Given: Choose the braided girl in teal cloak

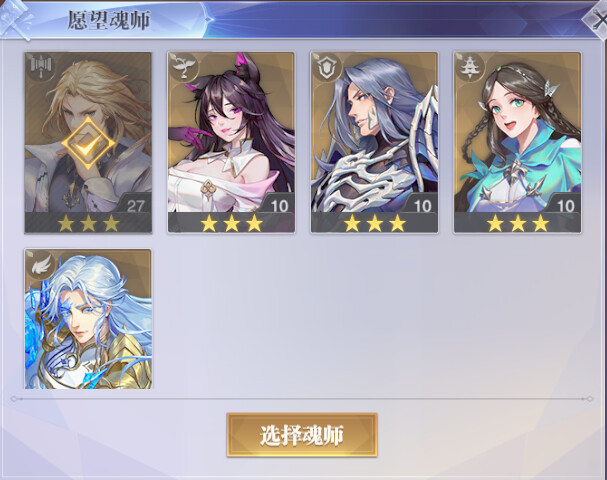Looking at the screenshot, I should point(517,142).
